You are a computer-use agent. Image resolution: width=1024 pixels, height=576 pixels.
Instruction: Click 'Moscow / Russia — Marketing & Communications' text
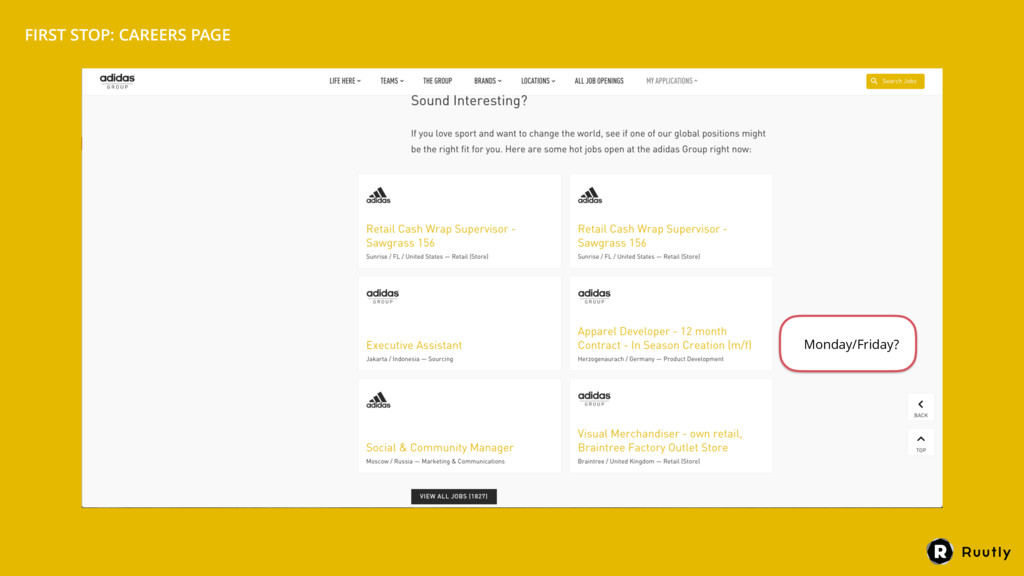(x=435, y=462)
